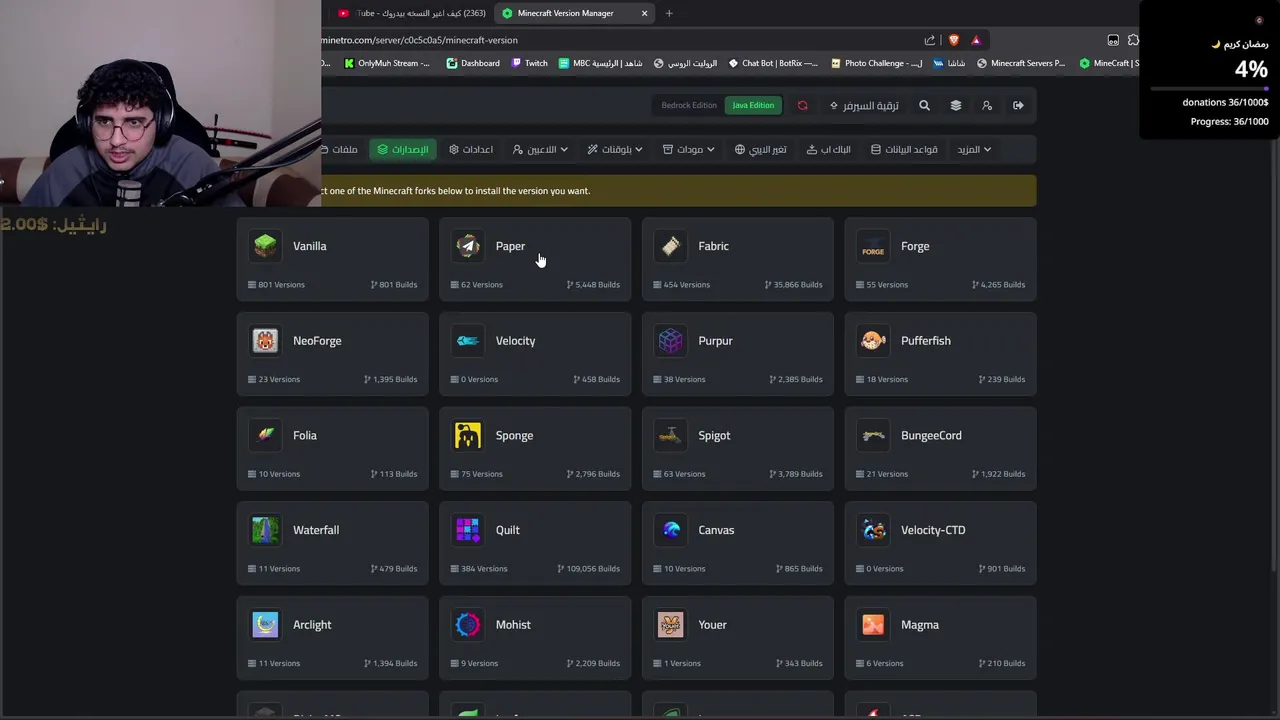Click the Mohist icon

468,625
